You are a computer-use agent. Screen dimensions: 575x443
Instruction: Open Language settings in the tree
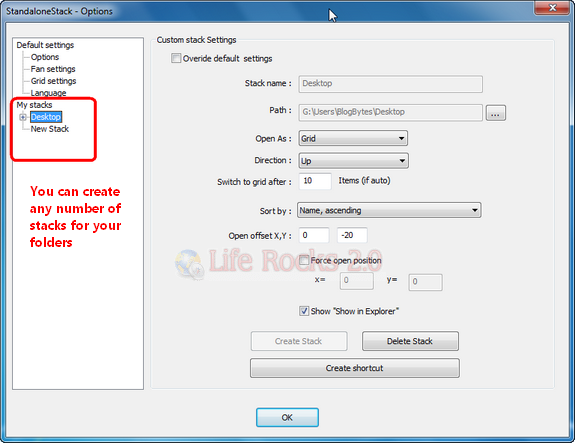48,93
